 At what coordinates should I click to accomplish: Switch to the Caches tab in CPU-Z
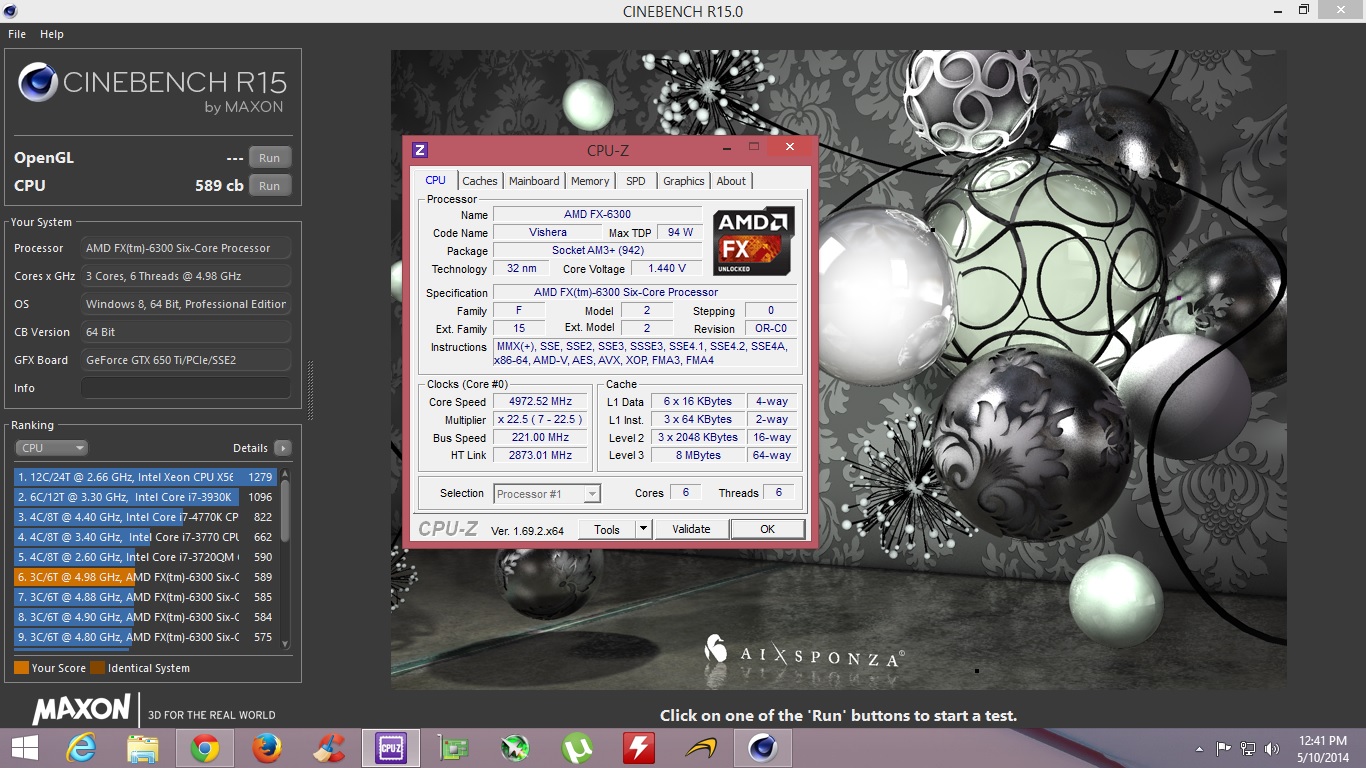pyautogui.click(x=480, y=181)
